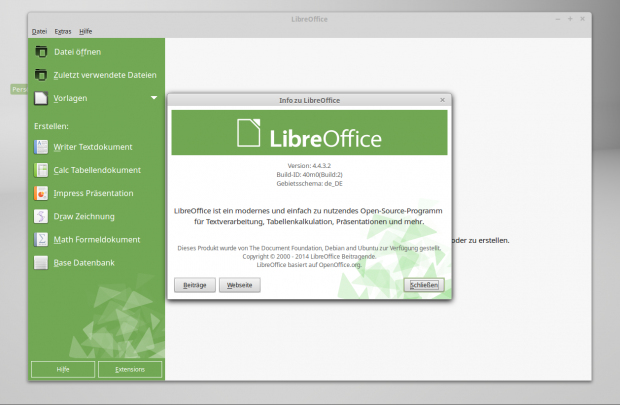The width and height of the screenshot is (620, 405).
Task: Close the Info zu LibreOffice dialog with X
Action: (442, 100)
